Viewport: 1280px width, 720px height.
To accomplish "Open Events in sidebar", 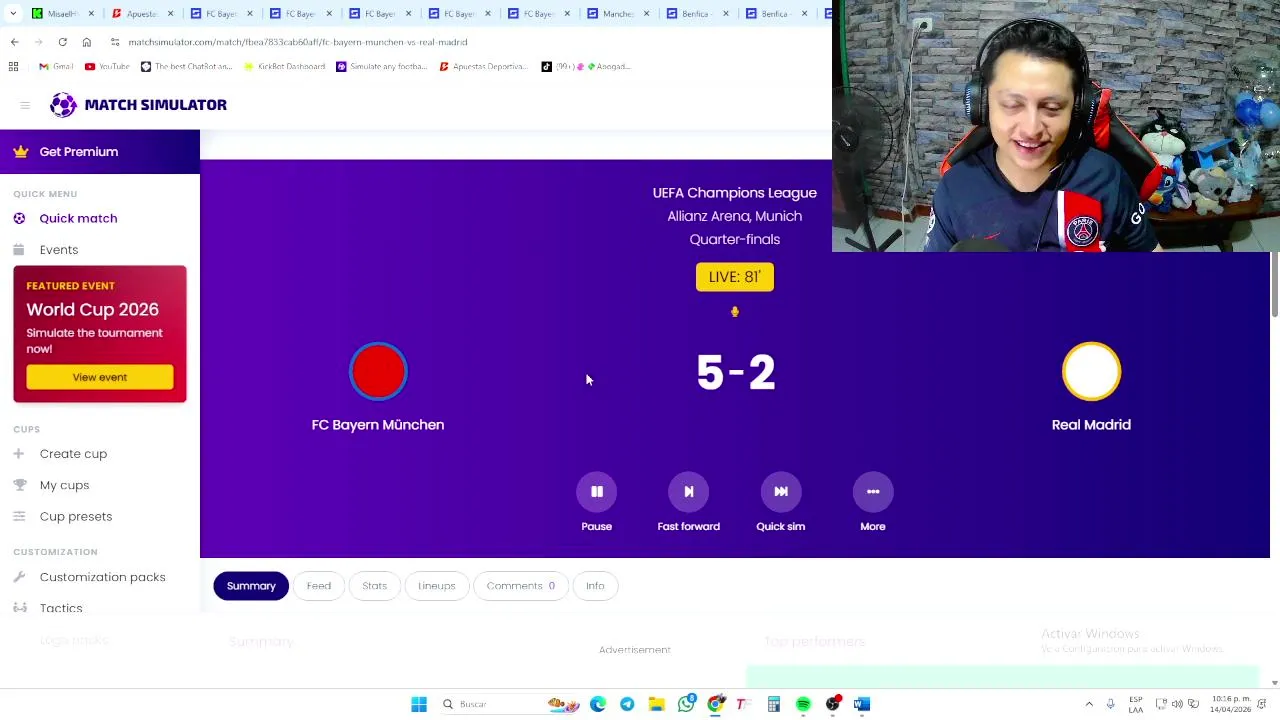I will (59, 249).
